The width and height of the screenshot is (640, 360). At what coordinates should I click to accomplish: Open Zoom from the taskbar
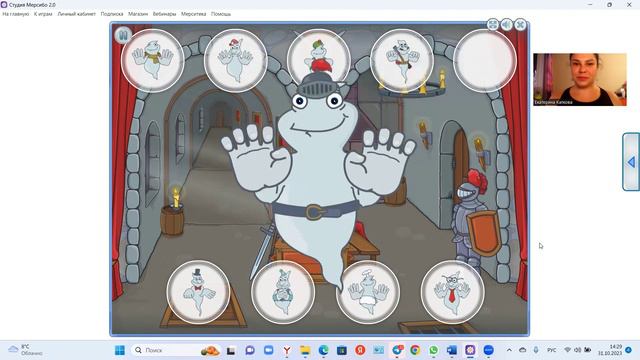coord(268,350)
